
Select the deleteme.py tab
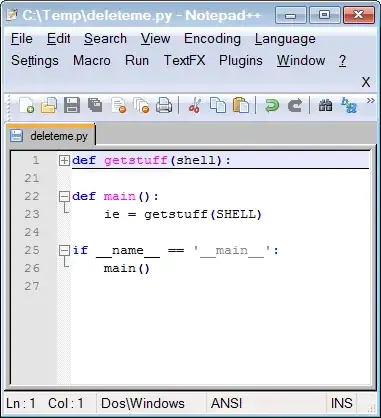(x=50, y=136)
